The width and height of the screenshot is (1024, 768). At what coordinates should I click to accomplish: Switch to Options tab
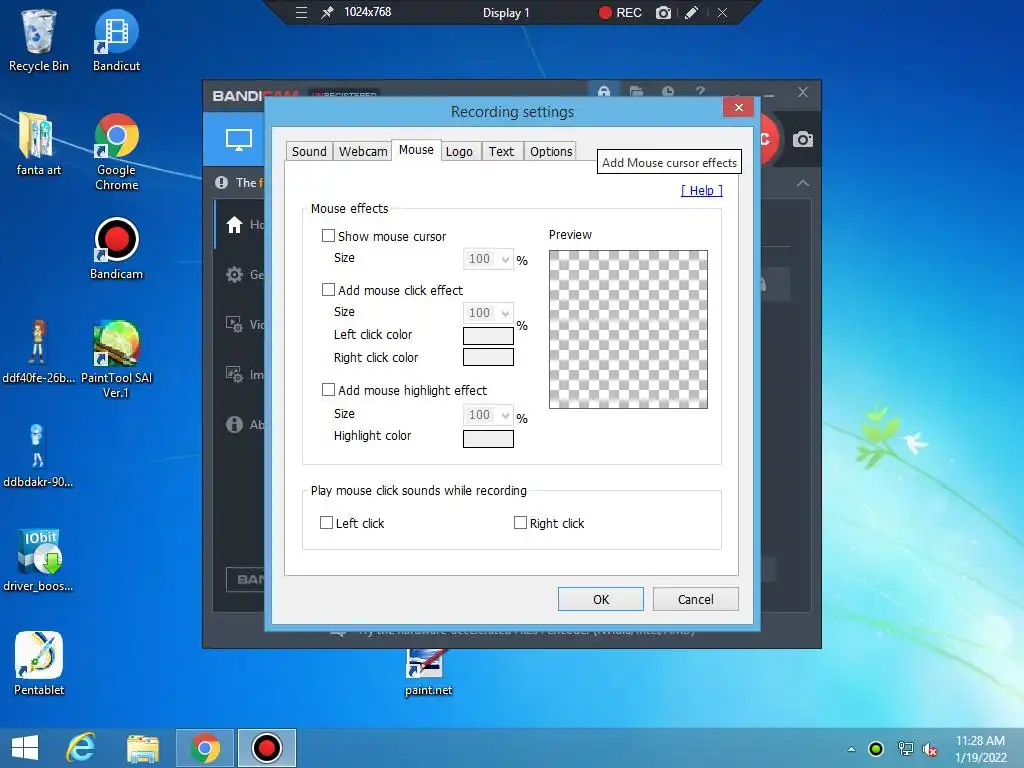click(x=551, y=152)
